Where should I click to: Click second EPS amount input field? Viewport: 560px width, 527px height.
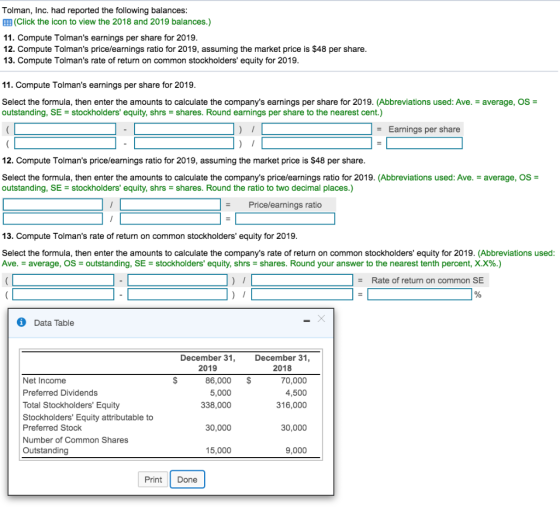(184, 143)
